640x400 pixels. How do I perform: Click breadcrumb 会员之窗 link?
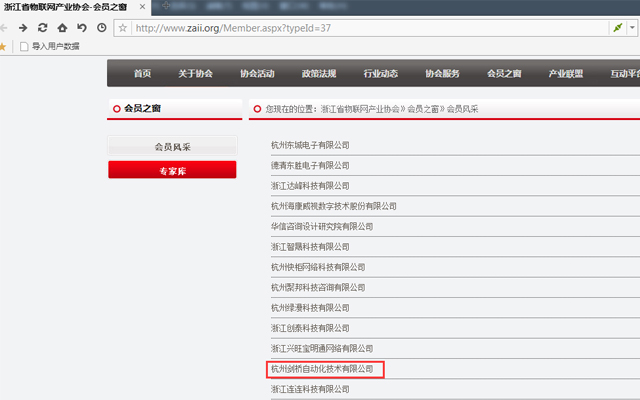[x=423, y=109]
